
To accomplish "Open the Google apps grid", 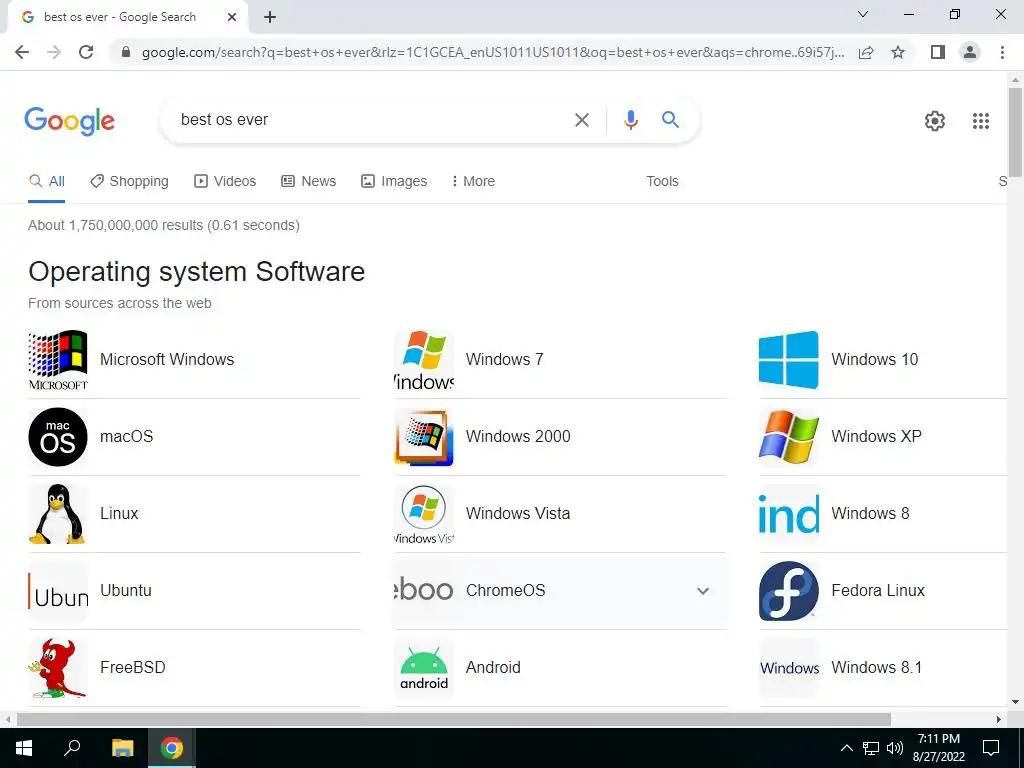I will (980, 121).
